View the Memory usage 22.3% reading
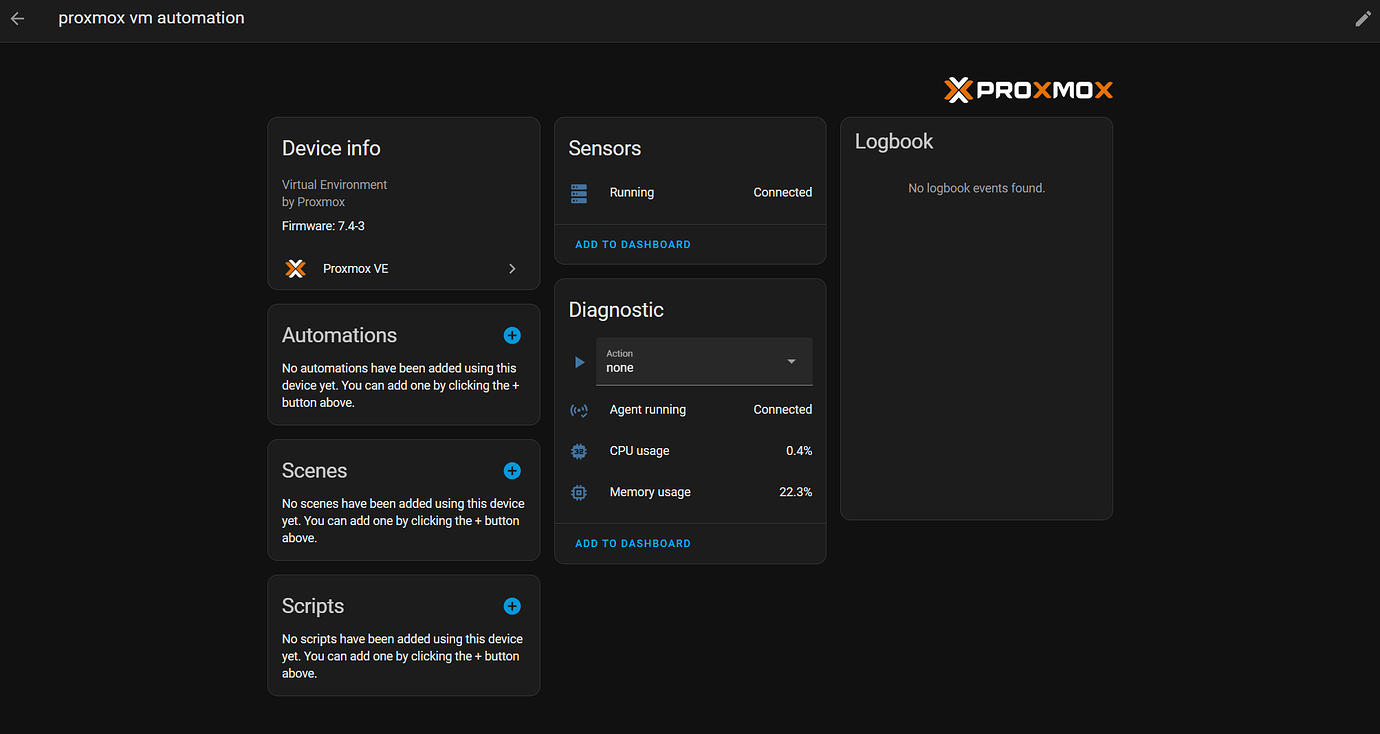The height and width of the screenshot is (734, 1380). point(797,492)
